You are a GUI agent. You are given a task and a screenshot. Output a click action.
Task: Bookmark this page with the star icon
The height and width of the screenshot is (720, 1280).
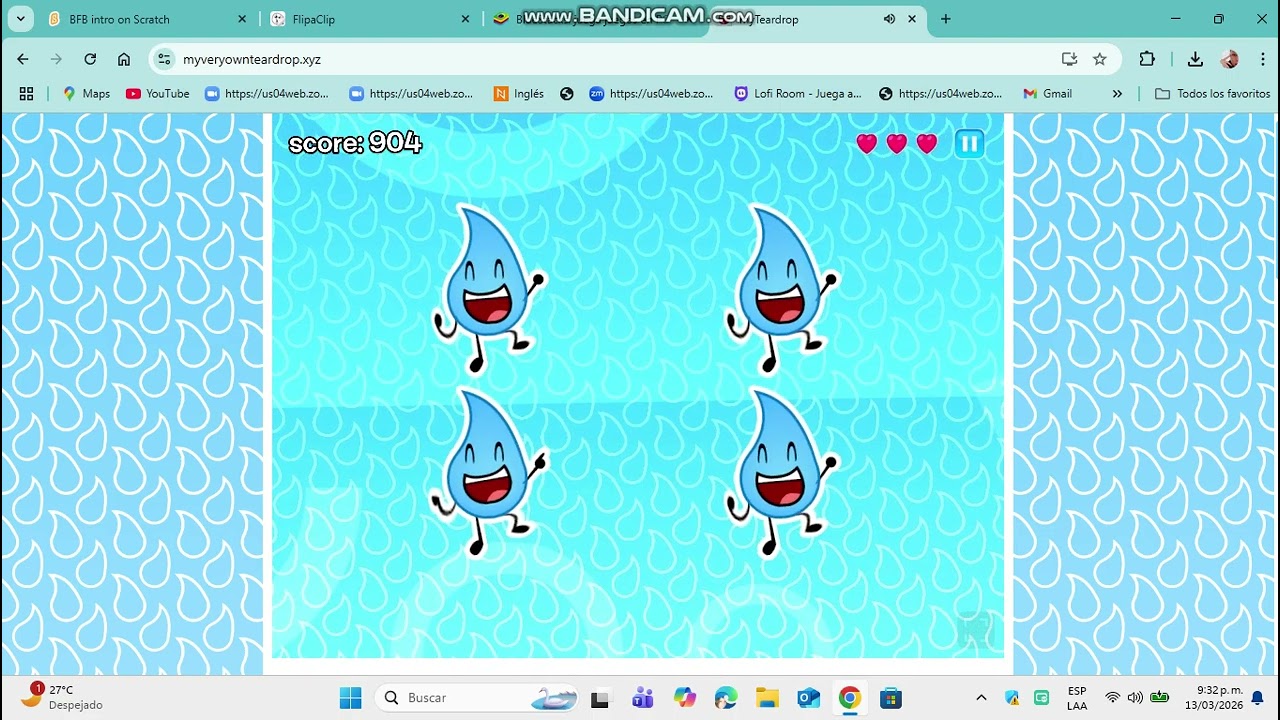(x=1100, y=59)
